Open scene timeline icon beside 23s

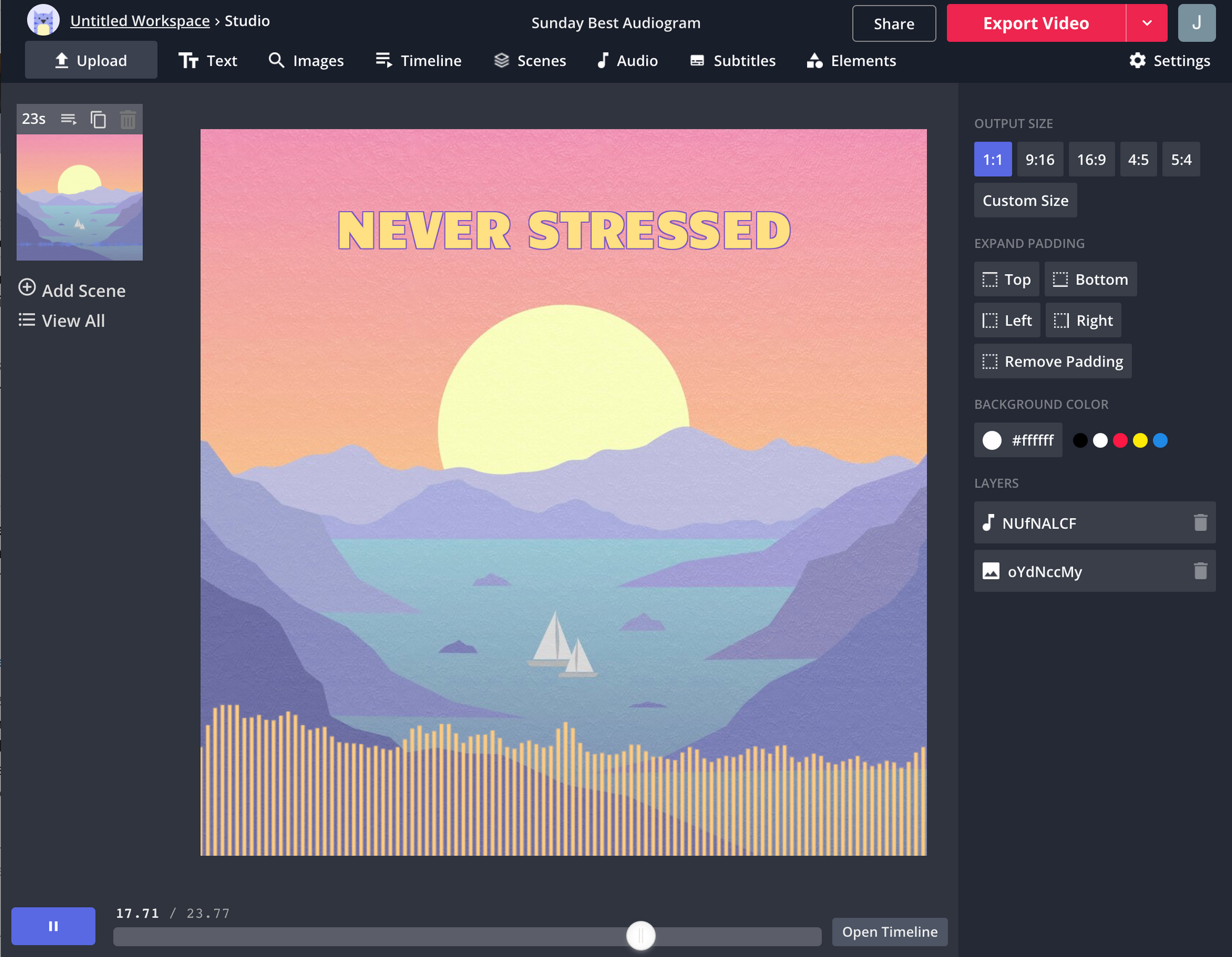[68, 119]
